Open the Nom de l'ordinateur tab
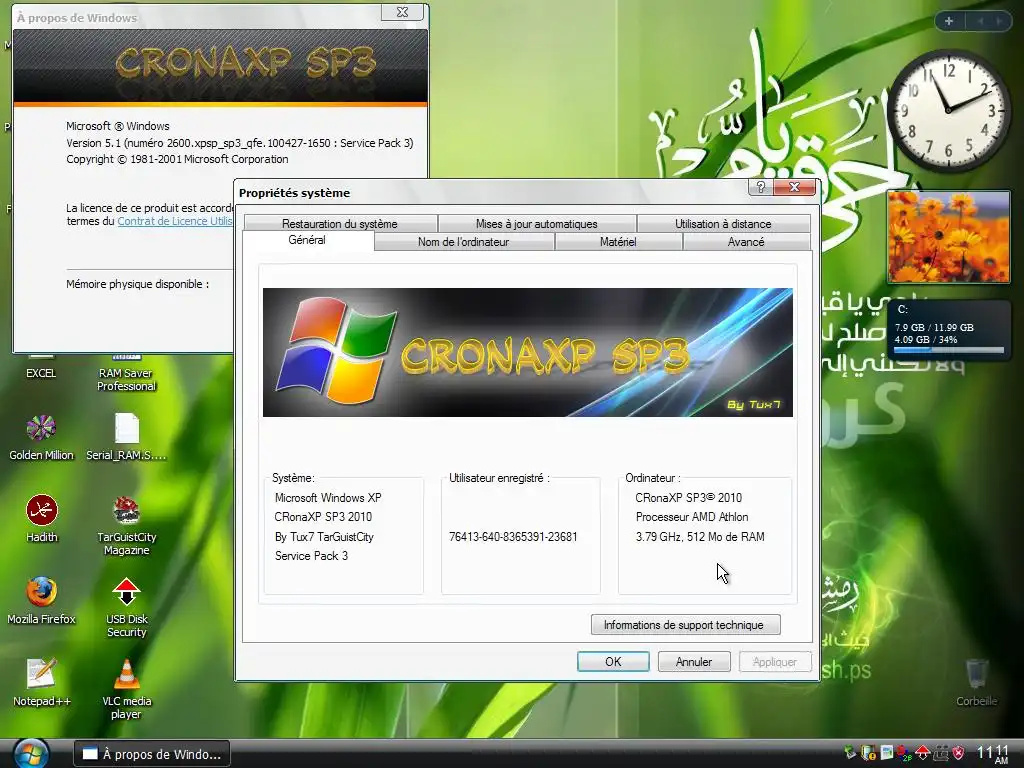1024x768 pixels. click(464, 242)
